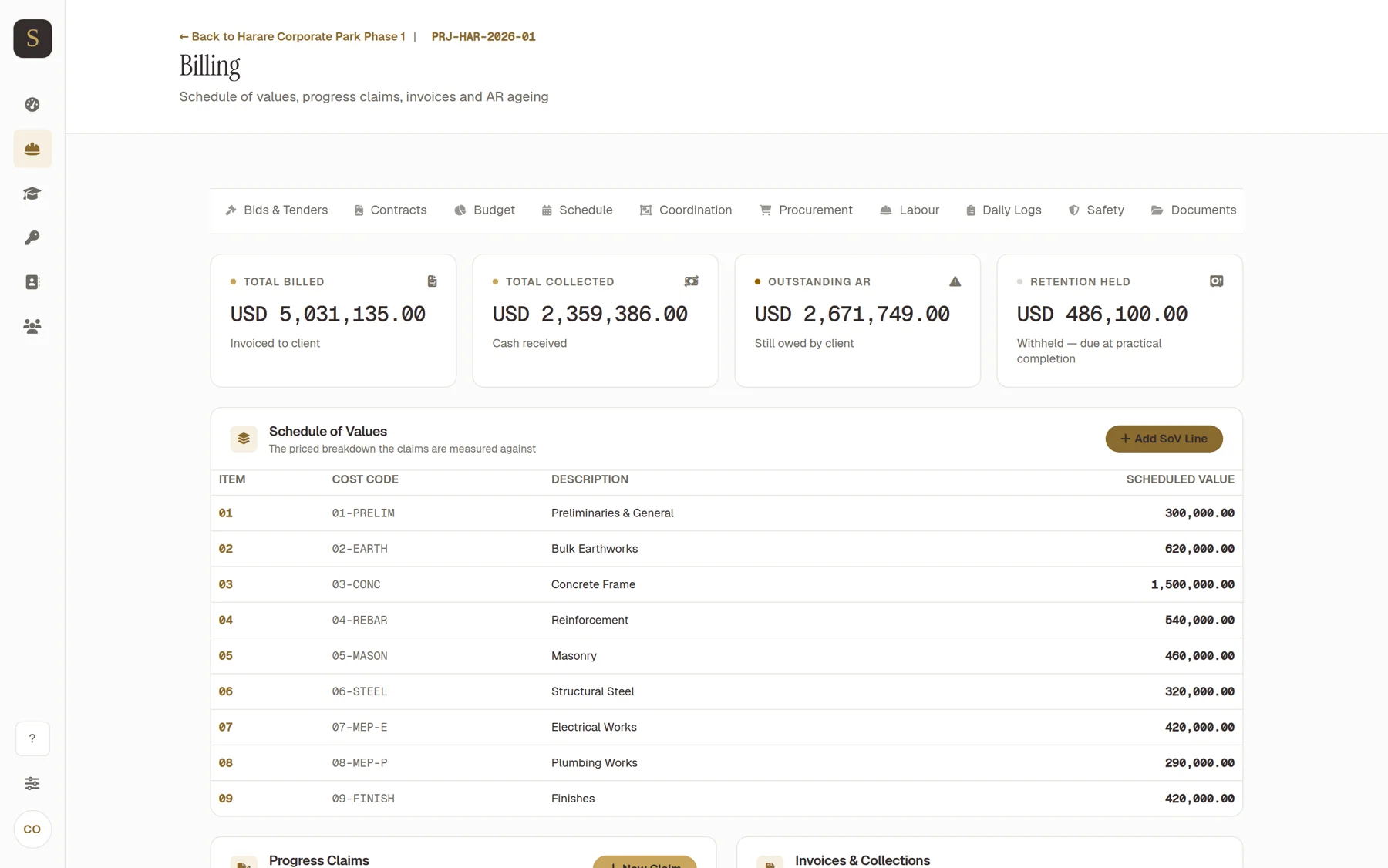Viewport: 1388px width, 868px height.
Task: Click item number 01
Action: [225, 513]
